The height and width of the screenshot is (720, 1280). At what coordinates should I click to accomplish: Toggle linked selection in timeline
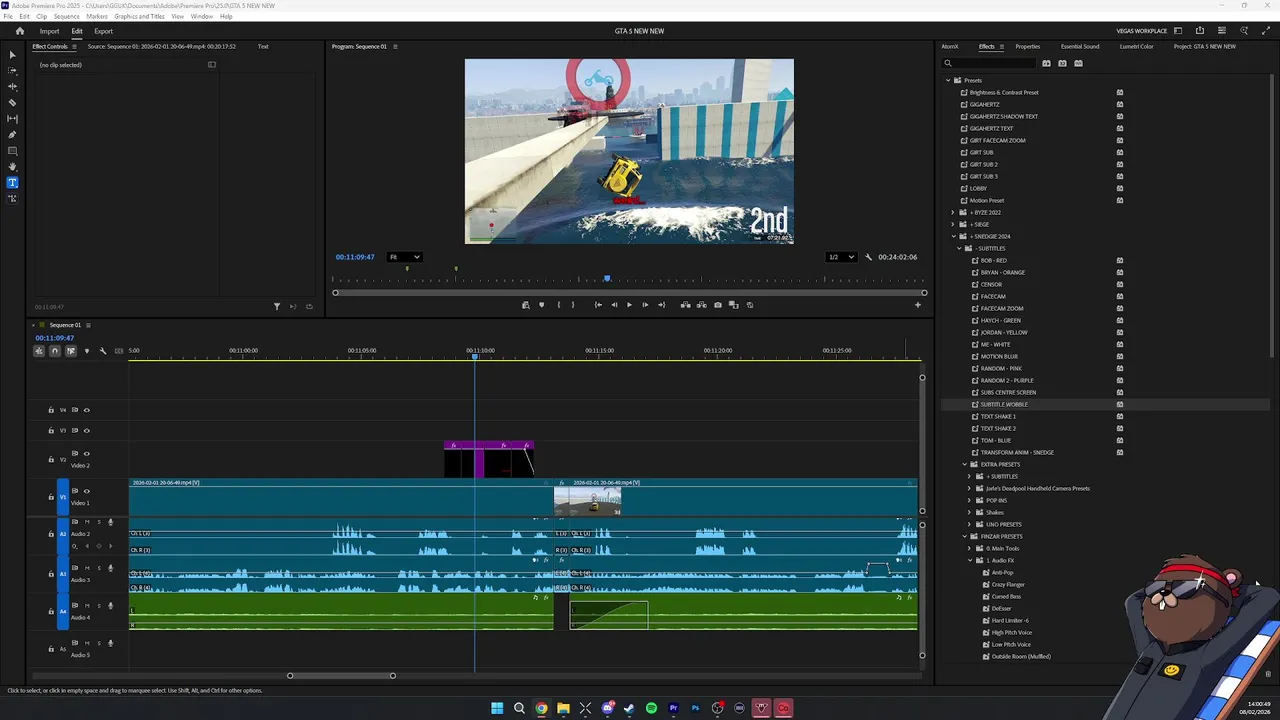71,351
